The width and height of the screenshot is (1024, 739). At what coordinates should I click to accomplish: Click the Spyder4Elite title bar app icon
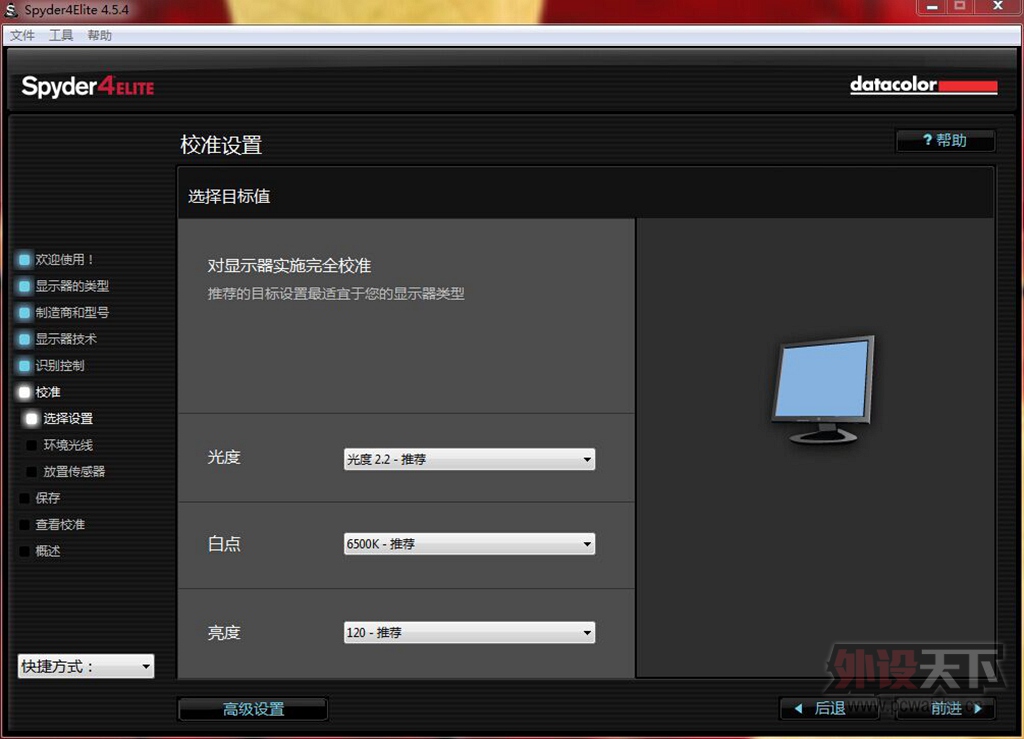pyautogui.click(x=11, y=10)
